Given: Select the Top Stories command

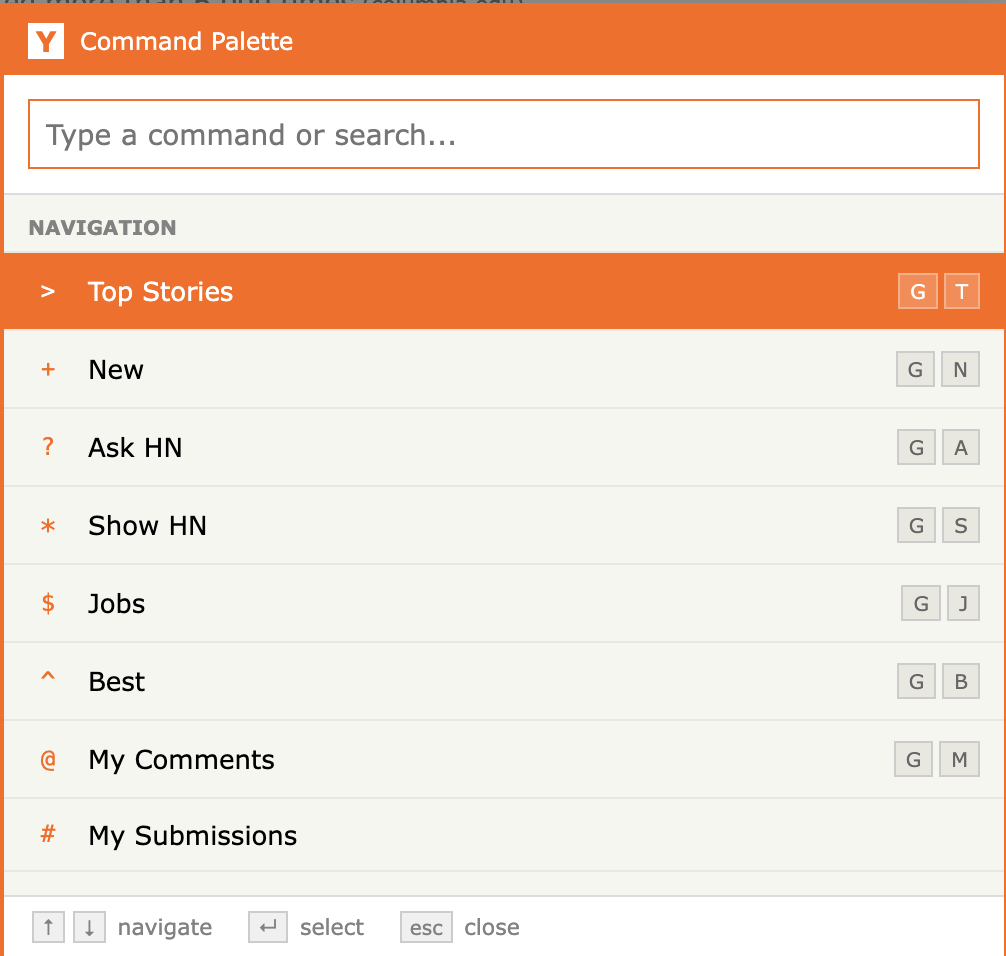Looking at the screenshot, I should tap(504, 291).
